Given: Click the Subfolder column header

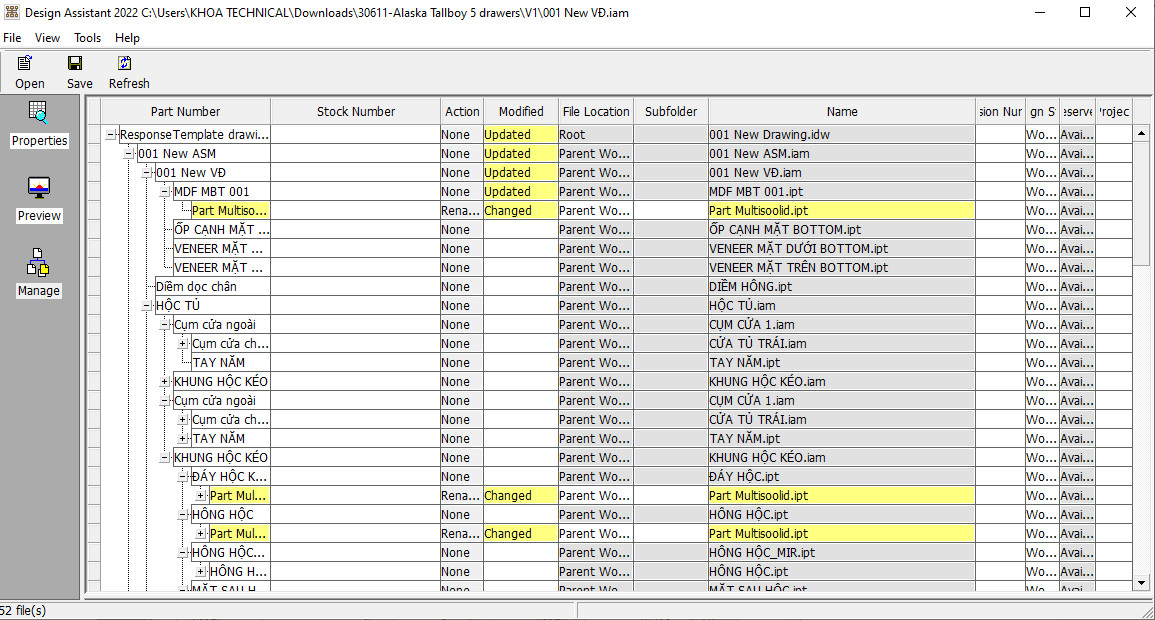Looking at the screenshot, I should click(x=671, y=112).
